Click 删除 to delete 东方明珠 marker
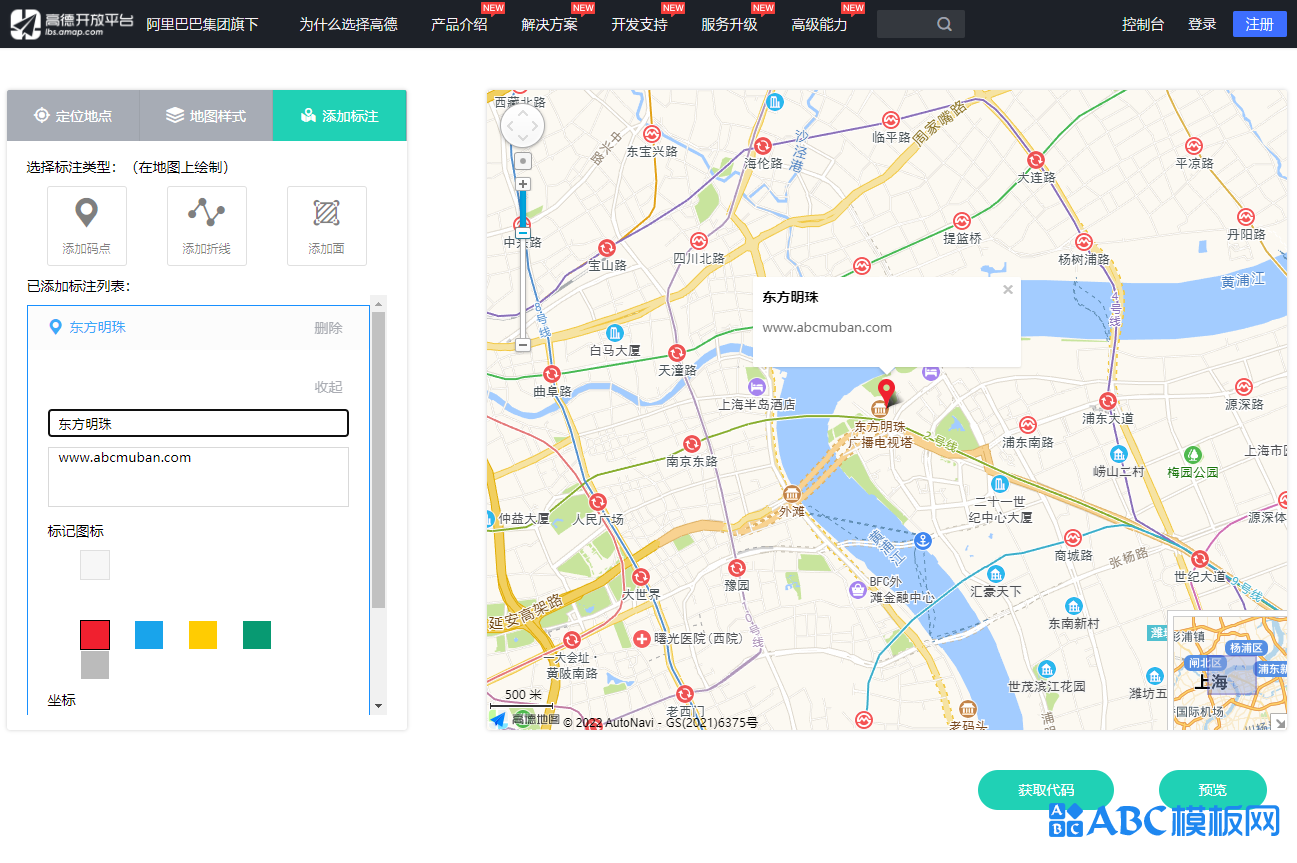 point(328,328)
